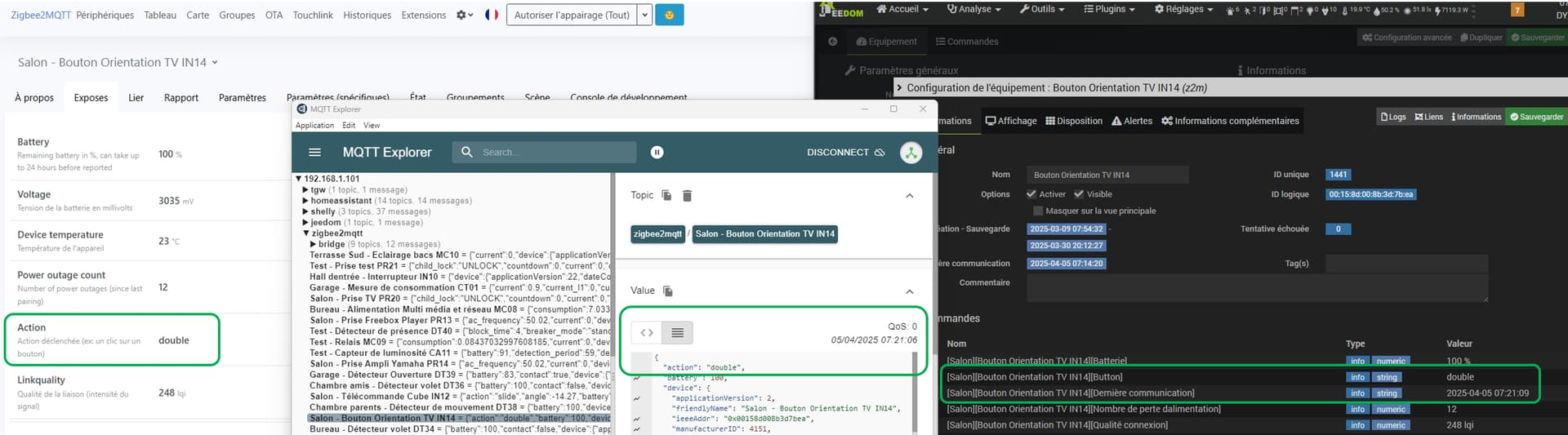The height and width of the screenshot is (435, 1568).
Task: Click the Jeedom logo
Action: coord(842,10)
